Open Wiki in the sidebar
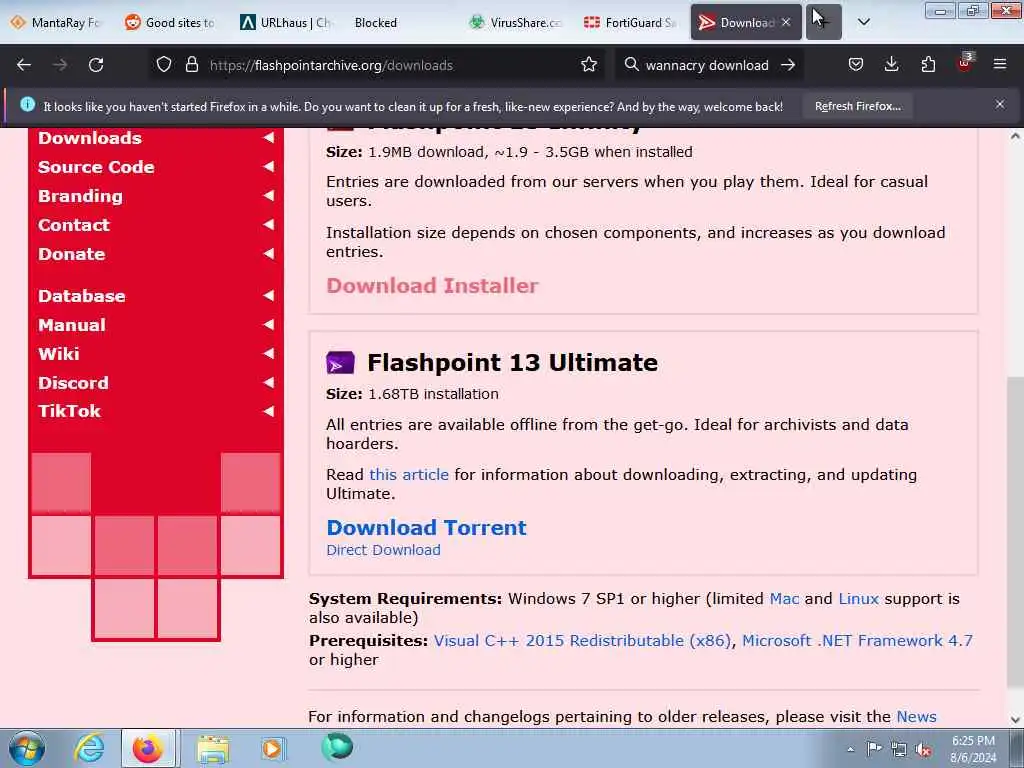This screenshot has height=768, width=1024. (x=59, y=353)
